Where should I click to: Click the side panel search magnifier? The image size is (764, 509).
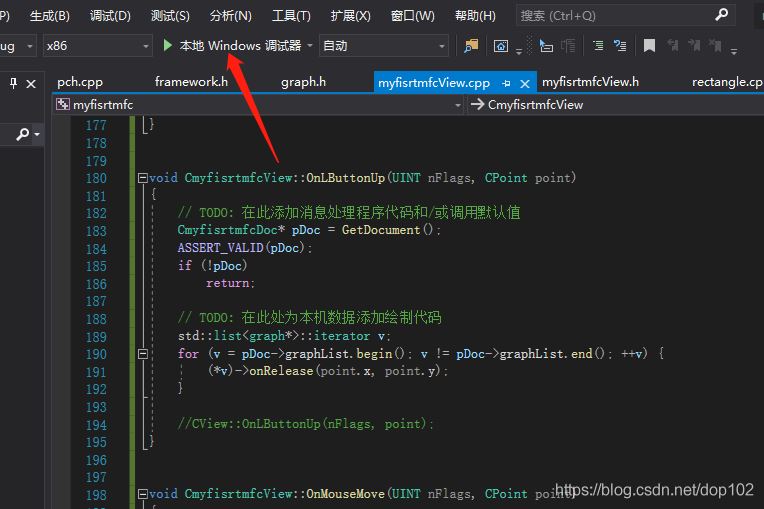22,134
